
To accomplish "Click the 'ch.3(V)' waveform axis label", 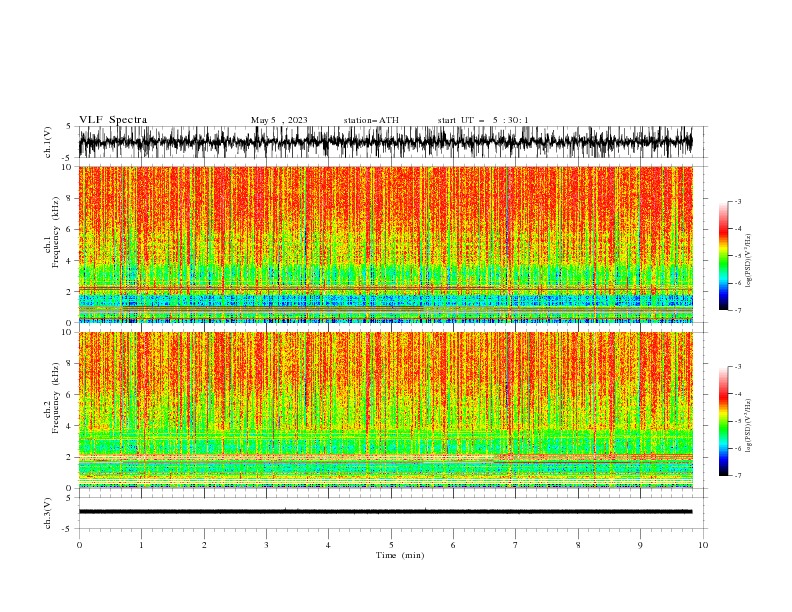I will pyautogui.click(x=48, y=513).
